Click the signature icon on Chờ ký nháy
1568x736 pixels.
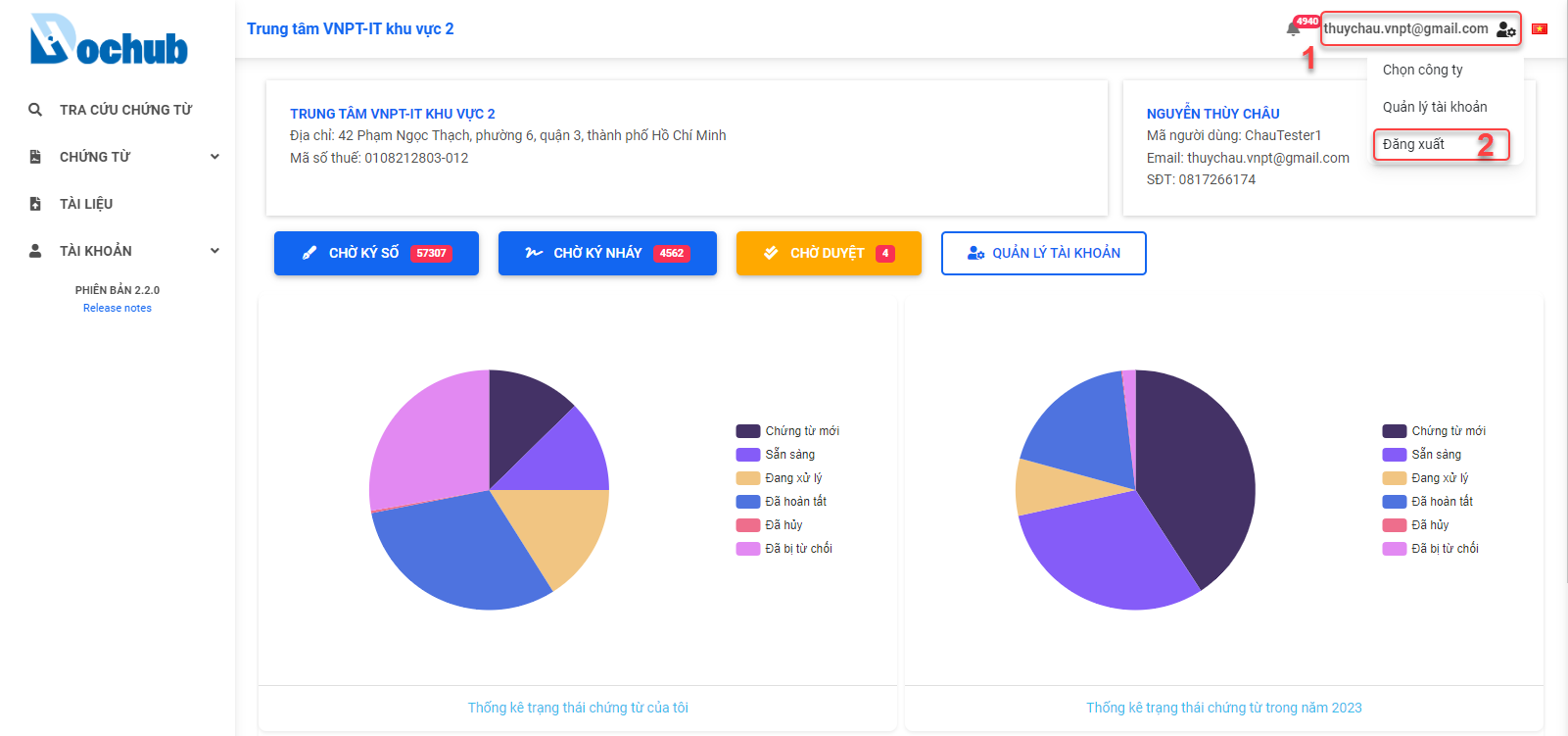coord(534,253)
